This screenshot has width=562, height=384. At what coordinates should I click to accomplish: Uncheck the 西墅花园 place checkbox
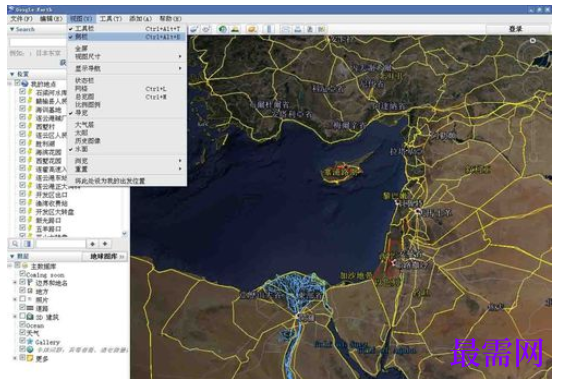click(23, 160)
